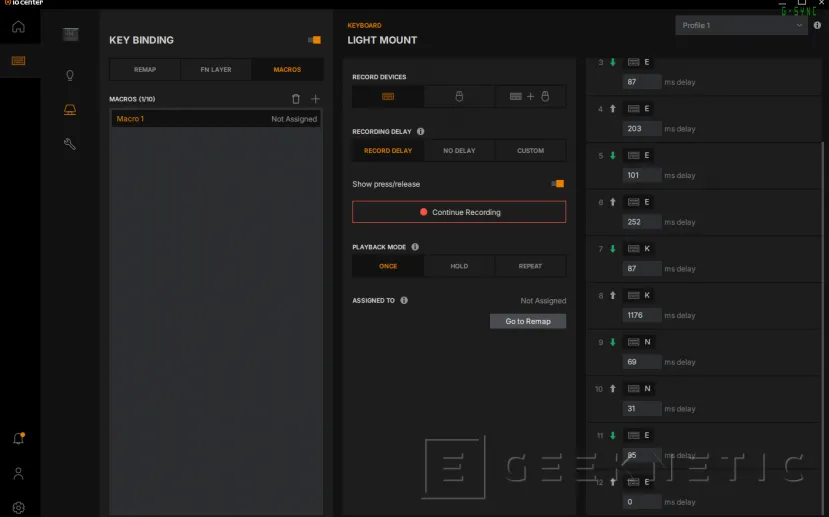Screen dimensions: 829x517
Task: Open the user account icon
Action: pyautogui.click(x=18, y=473)
